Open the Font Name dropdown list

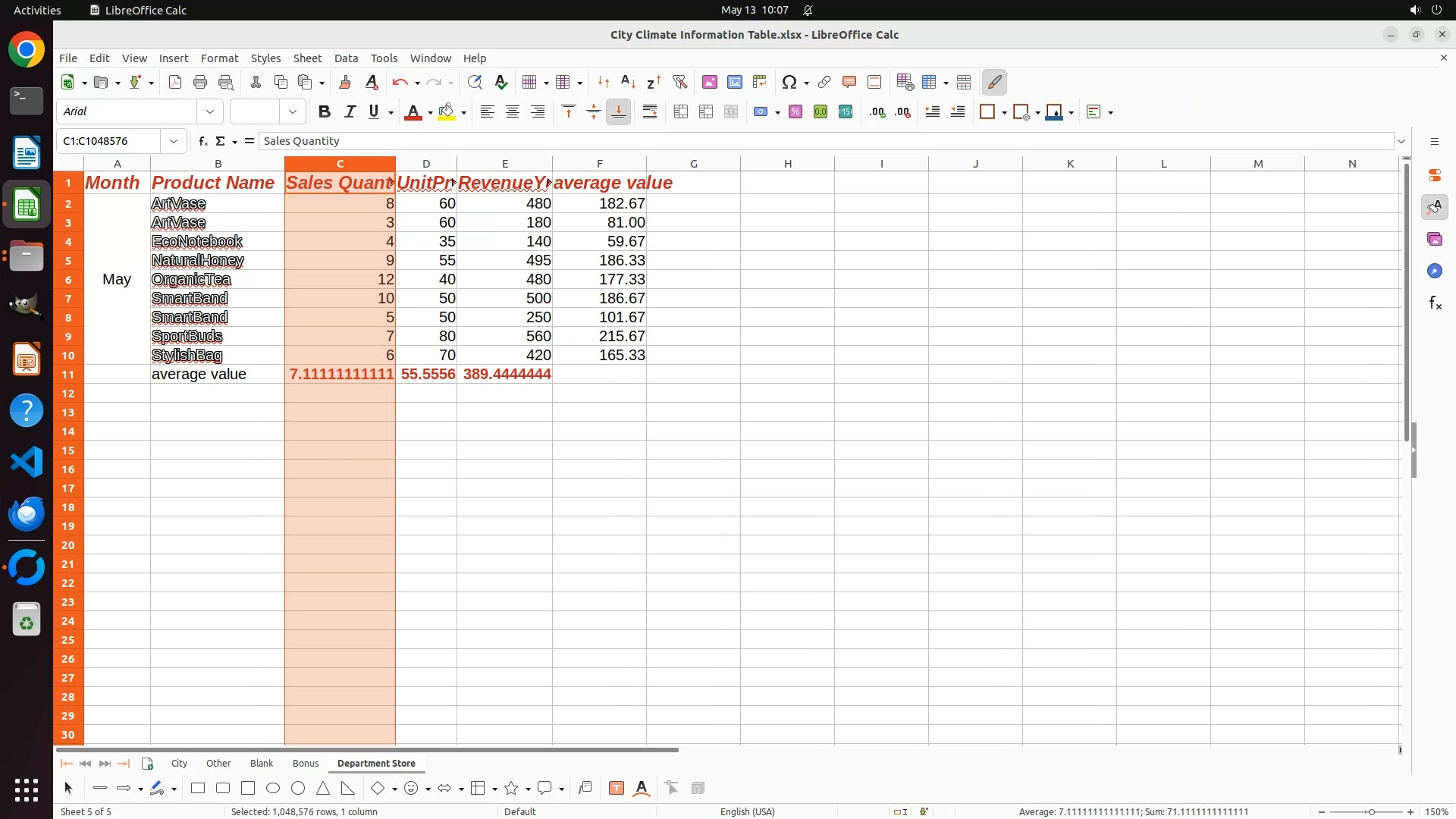[210, 111]
